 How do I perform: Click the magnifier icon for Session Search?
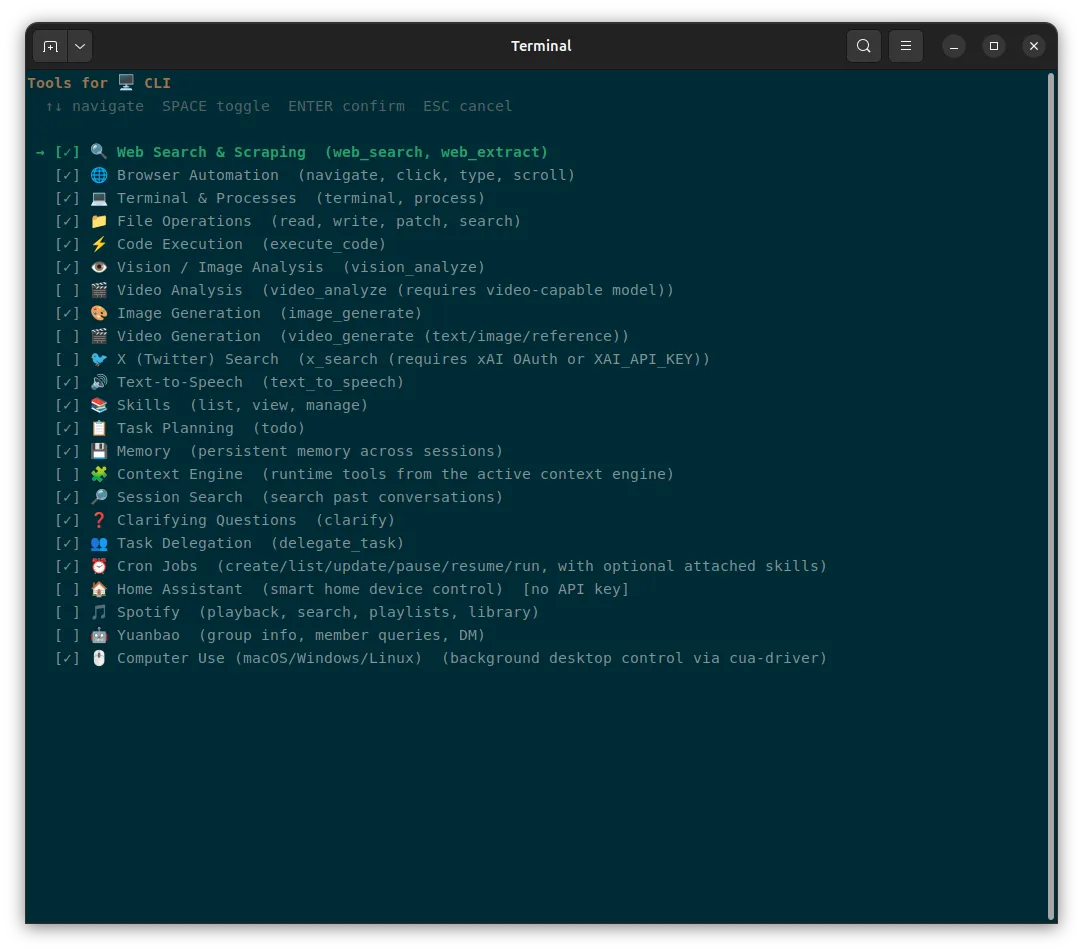coord(99,497)
